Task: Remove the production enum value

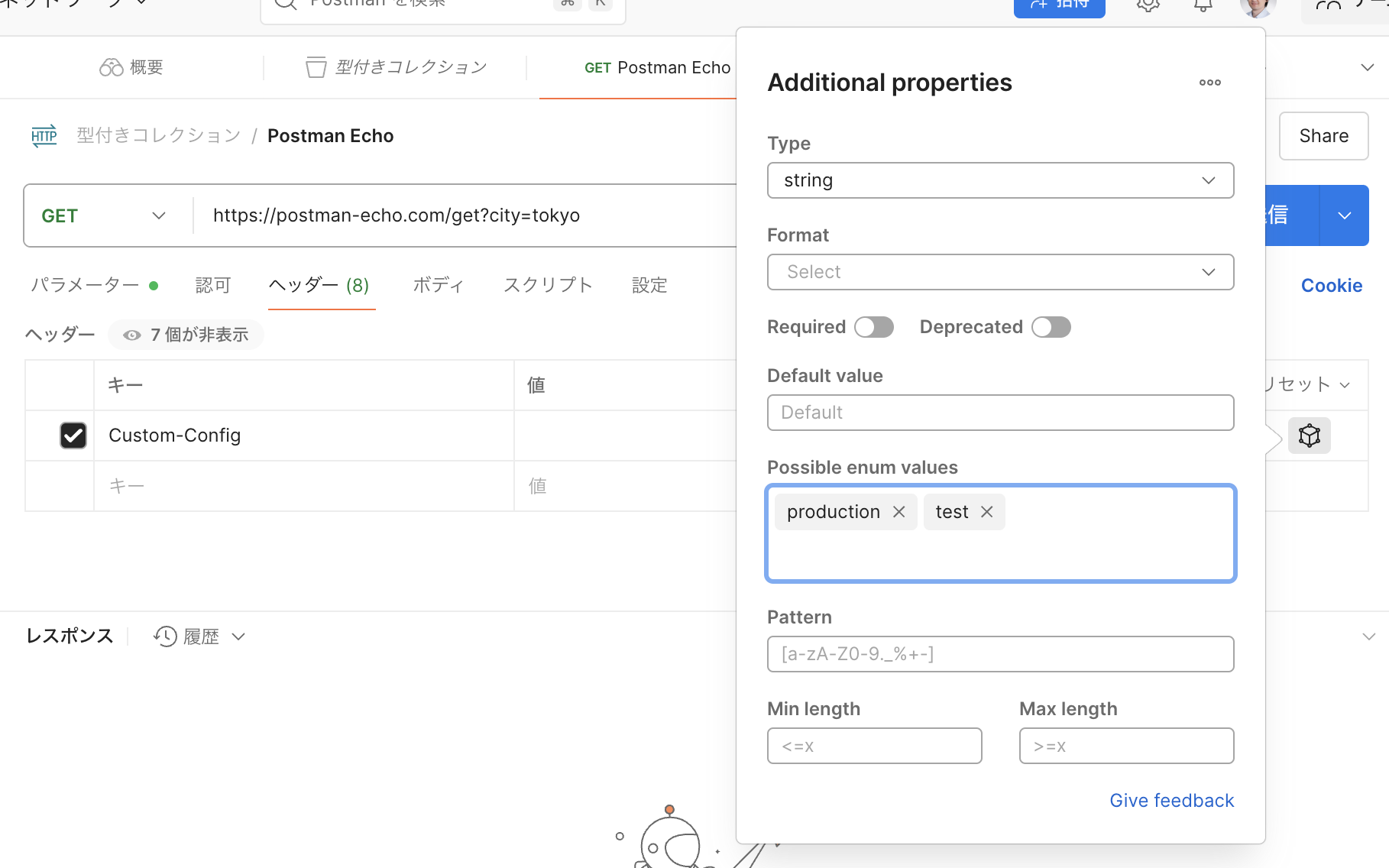Action: pyautogui.click(x=899, y=512)
